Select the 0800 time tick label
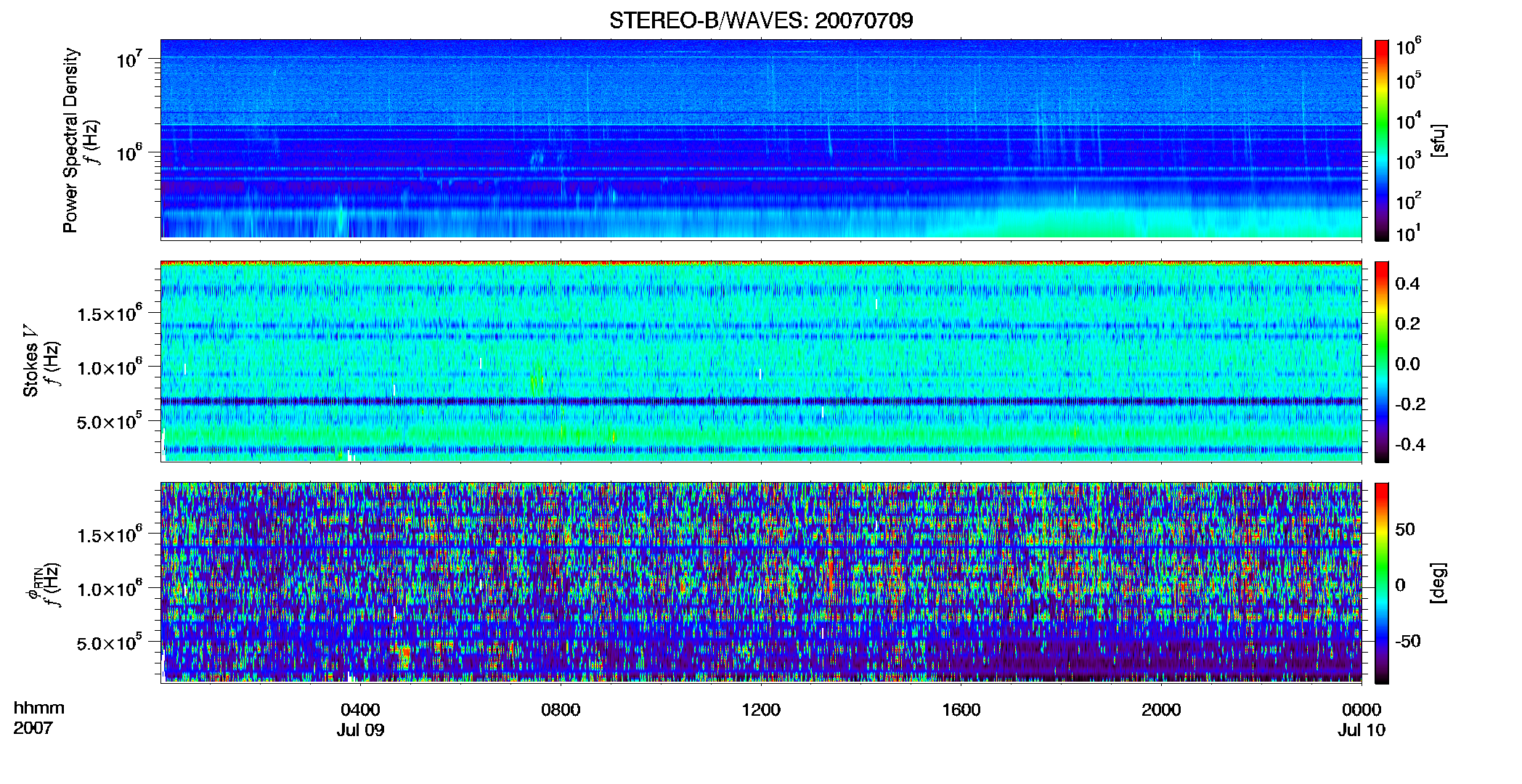 click(561, 709)
